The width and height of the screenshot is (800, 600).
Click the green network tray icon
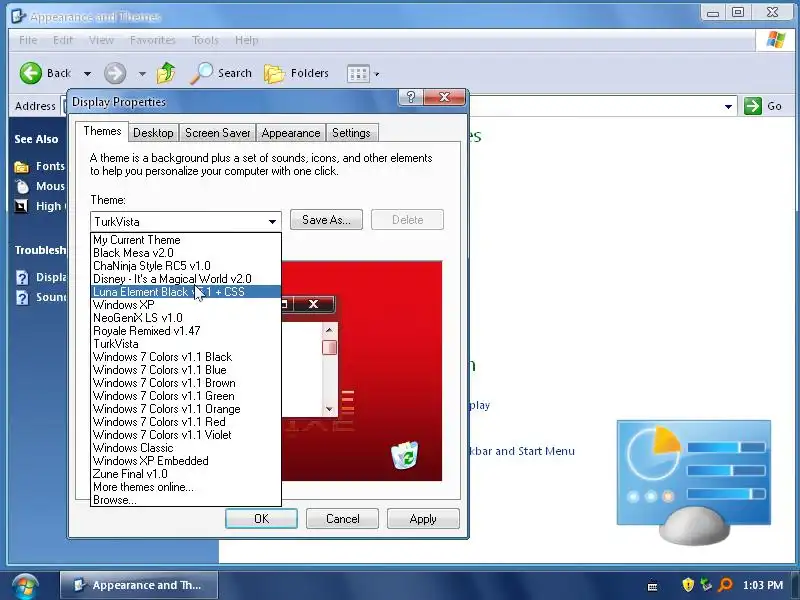[706, 585]
